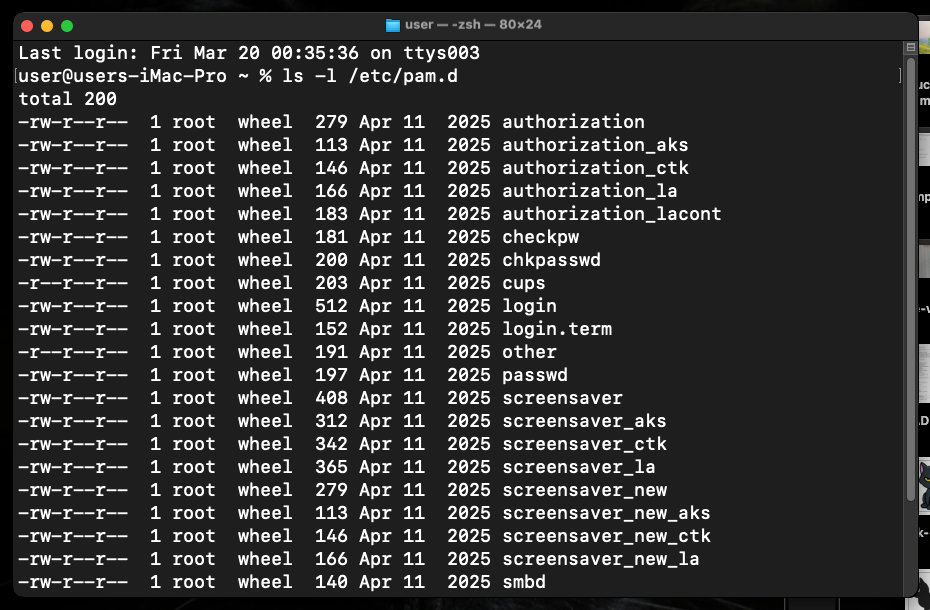Click the "smbd" filename at the bottom

[x=523, y=581]
